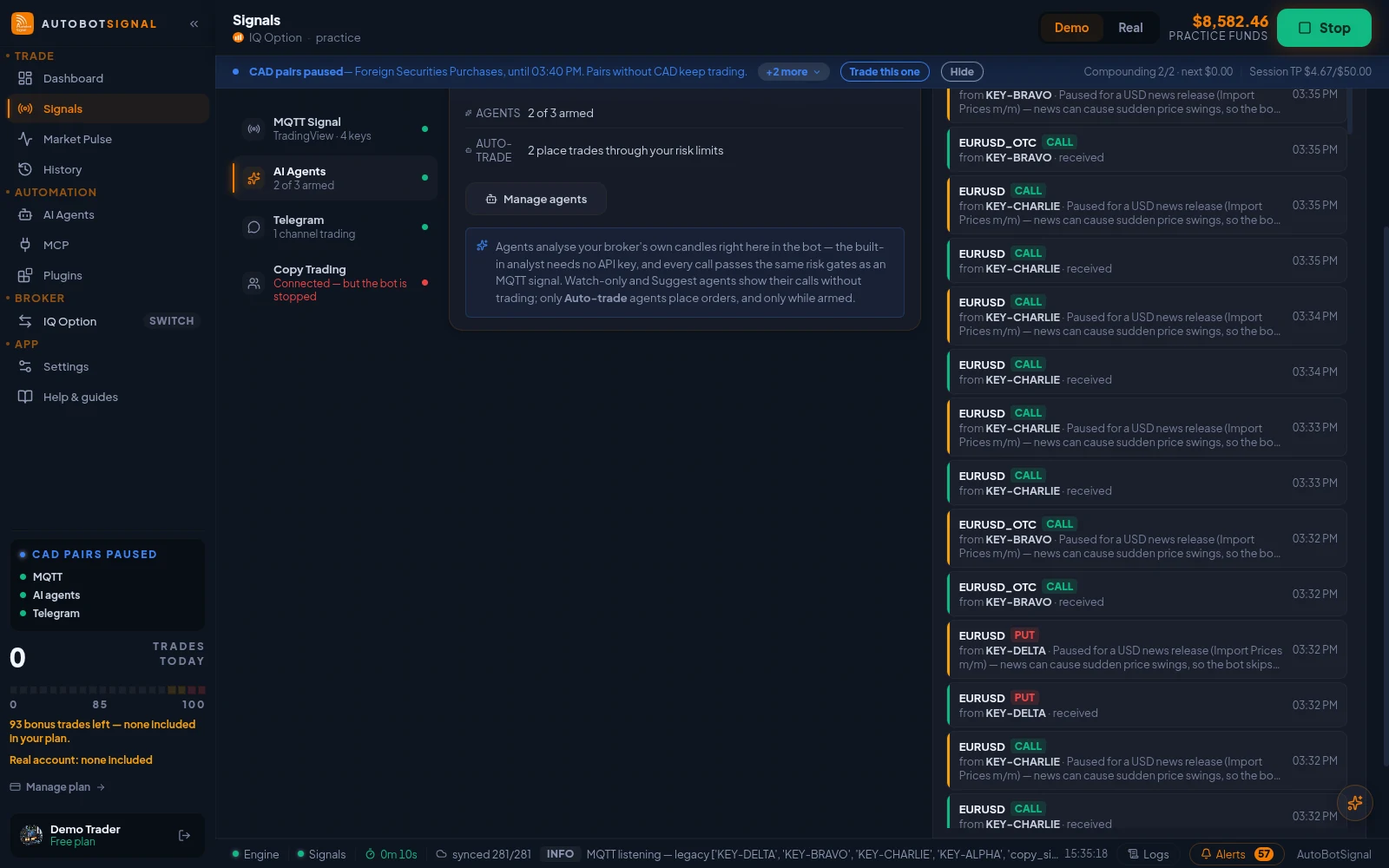Click the CAD PAIRS PAUSED status heading

point(95,554)
